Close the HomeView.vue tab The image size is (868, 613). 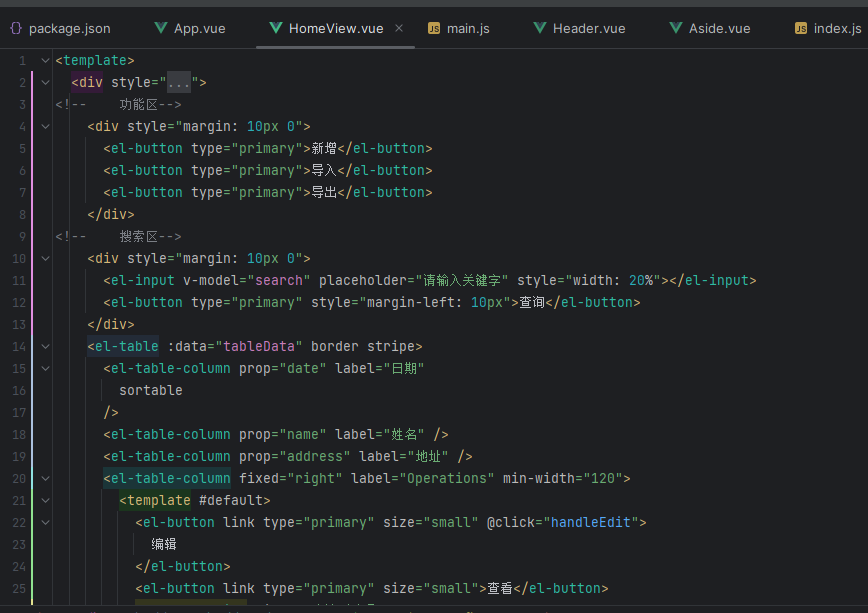click(x=399, y=28)
